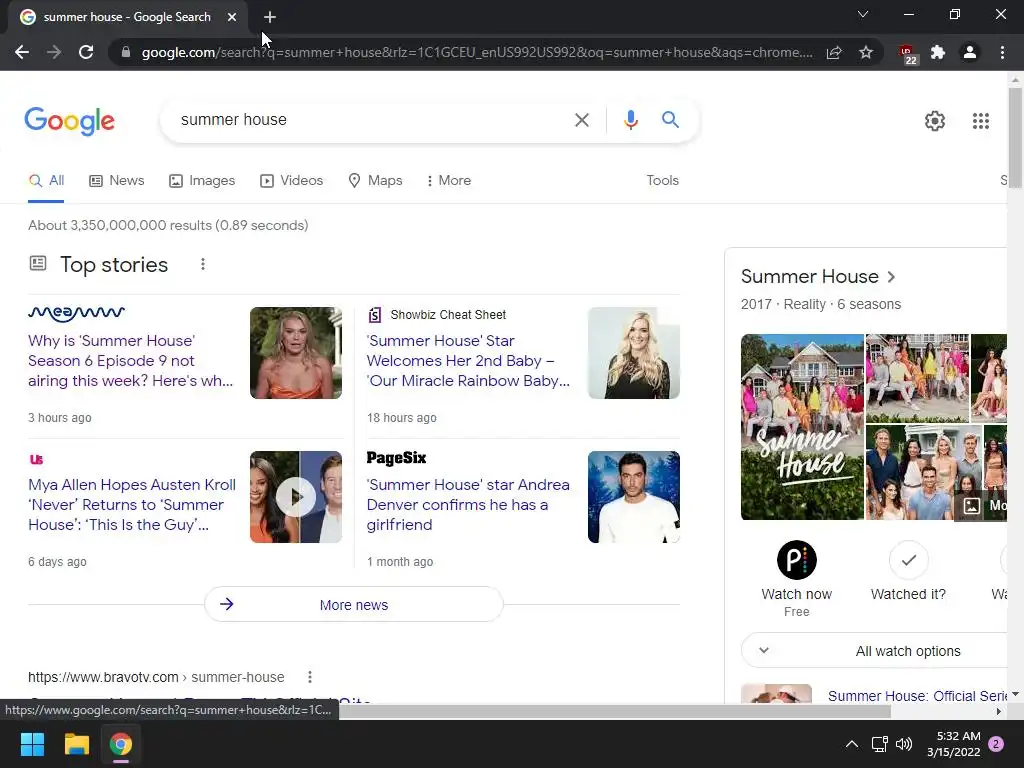This screenshot has width=1024, height=768.
Task: Open File Explorer from the taskbar
Action: click(76, 744)
